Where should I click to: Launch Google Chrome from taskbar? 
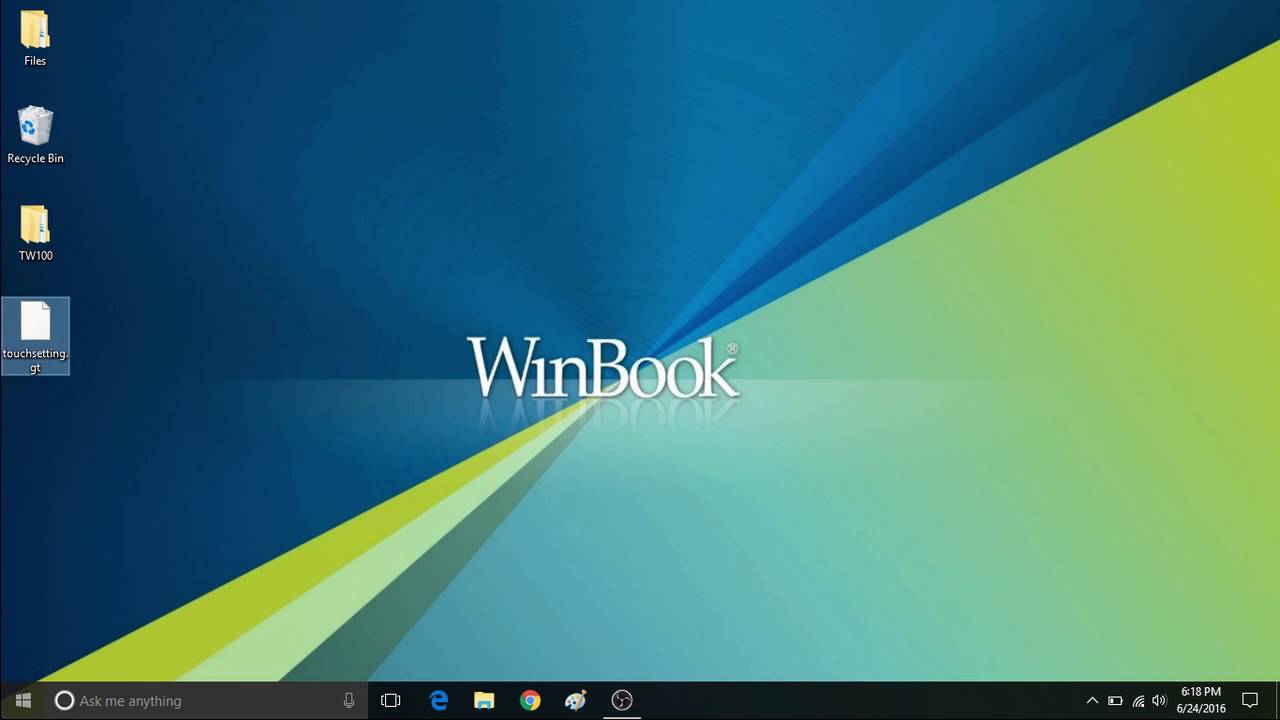(530, 700)
